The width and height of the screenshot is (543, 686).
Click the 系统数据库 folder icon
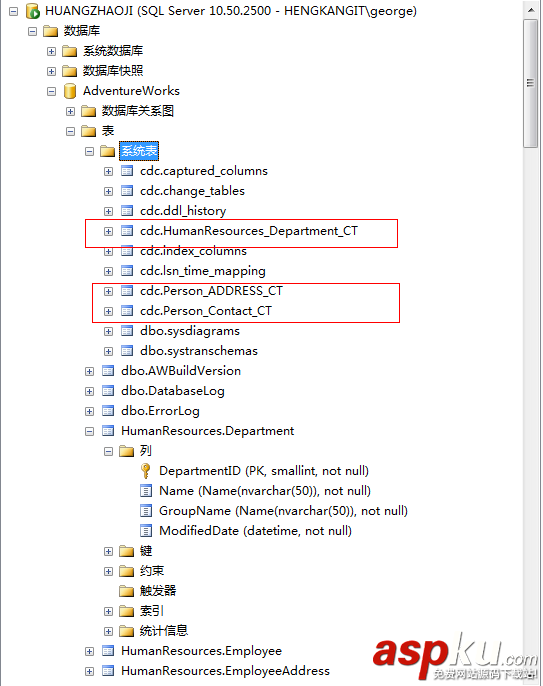[x=70, y=51]
